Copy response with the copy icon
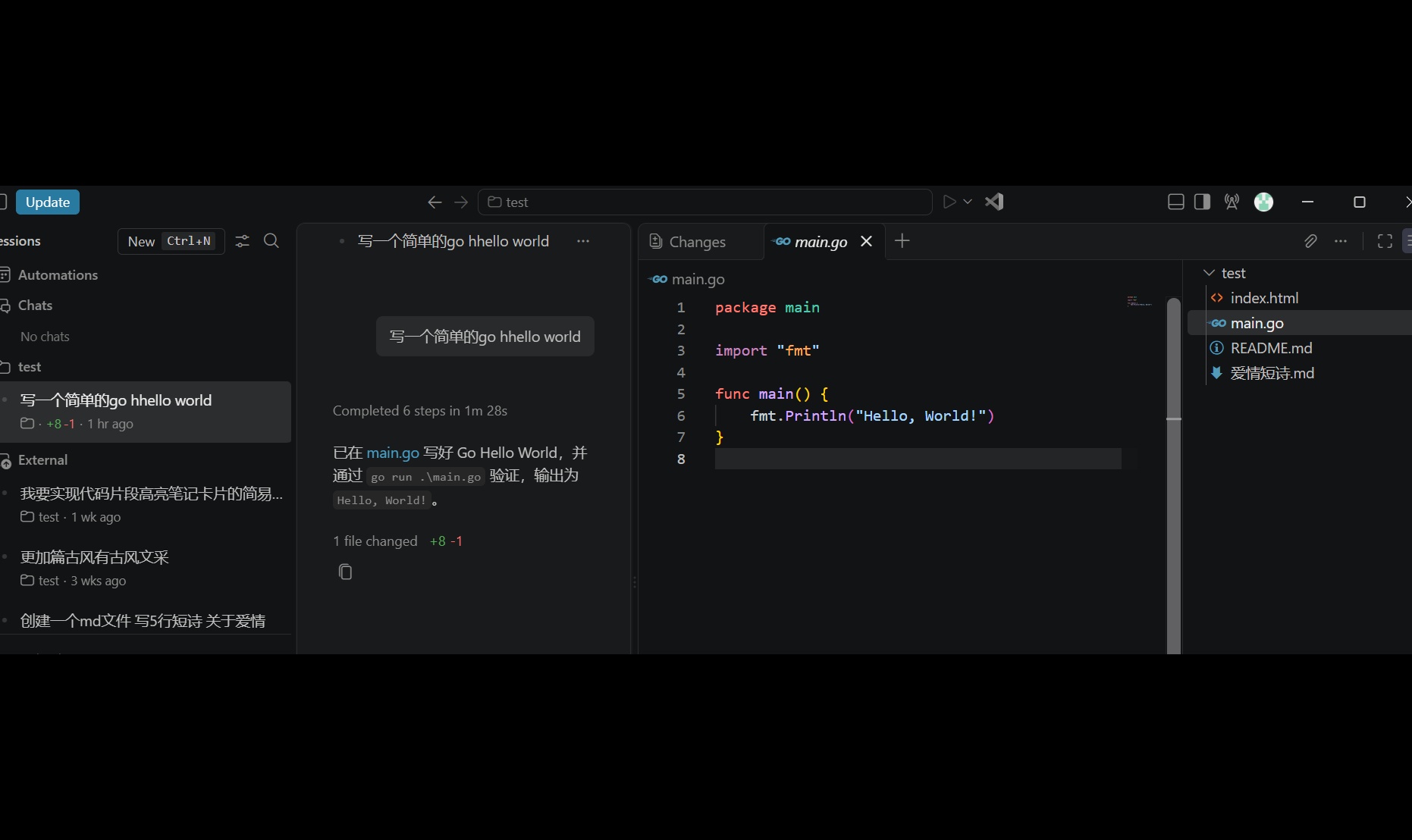 click(345, 572)
